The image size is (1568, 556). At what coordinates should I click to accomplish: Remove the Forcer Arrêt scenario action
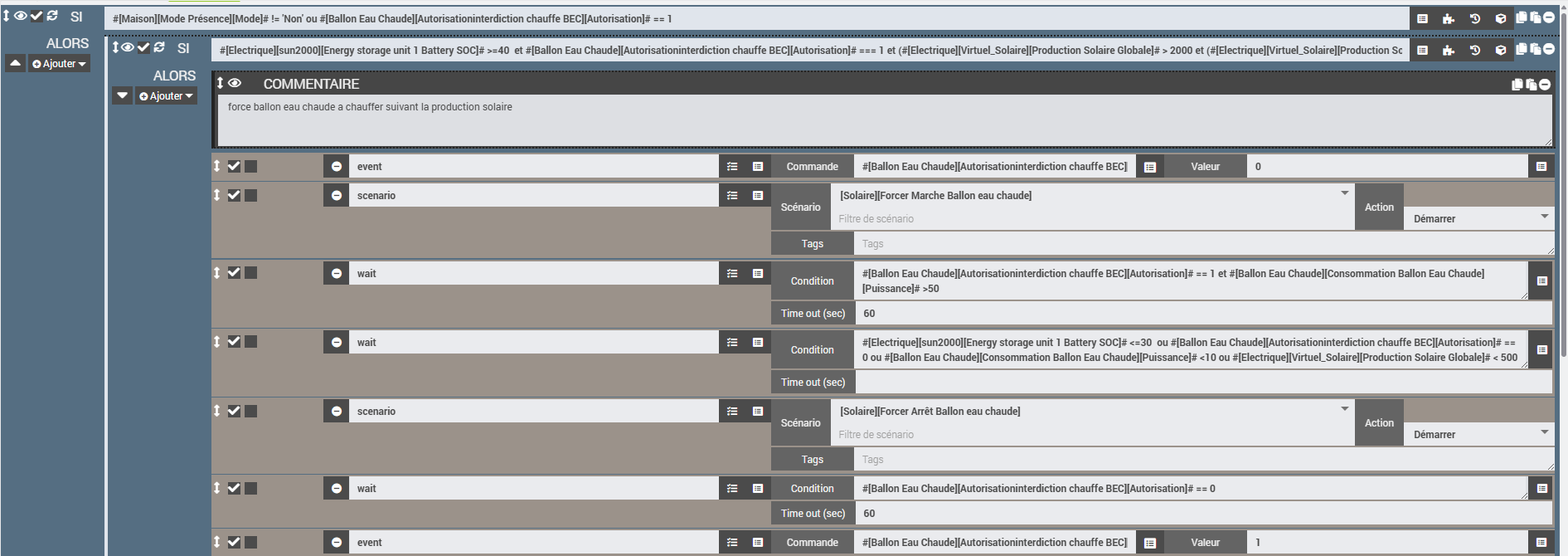pos(336,411)
